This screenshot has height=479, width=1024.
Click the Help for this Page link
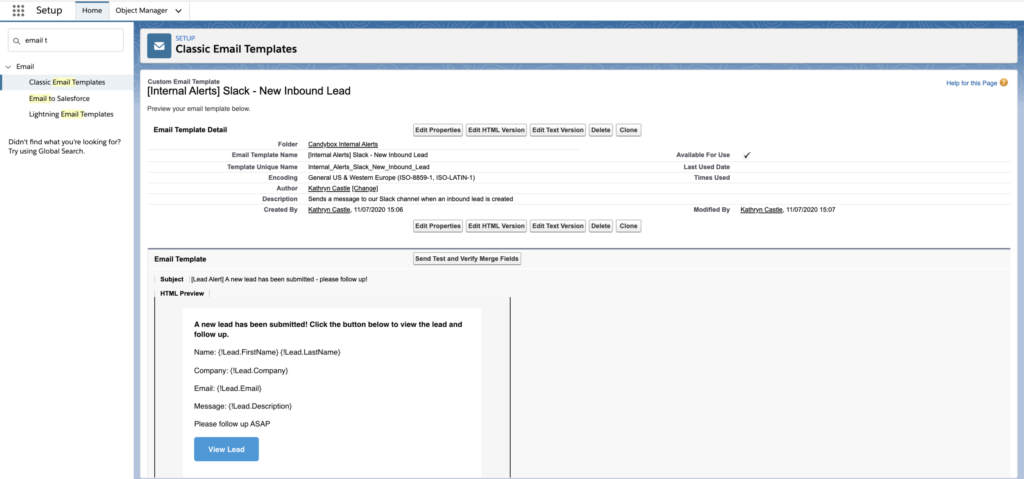coord(971,84)
